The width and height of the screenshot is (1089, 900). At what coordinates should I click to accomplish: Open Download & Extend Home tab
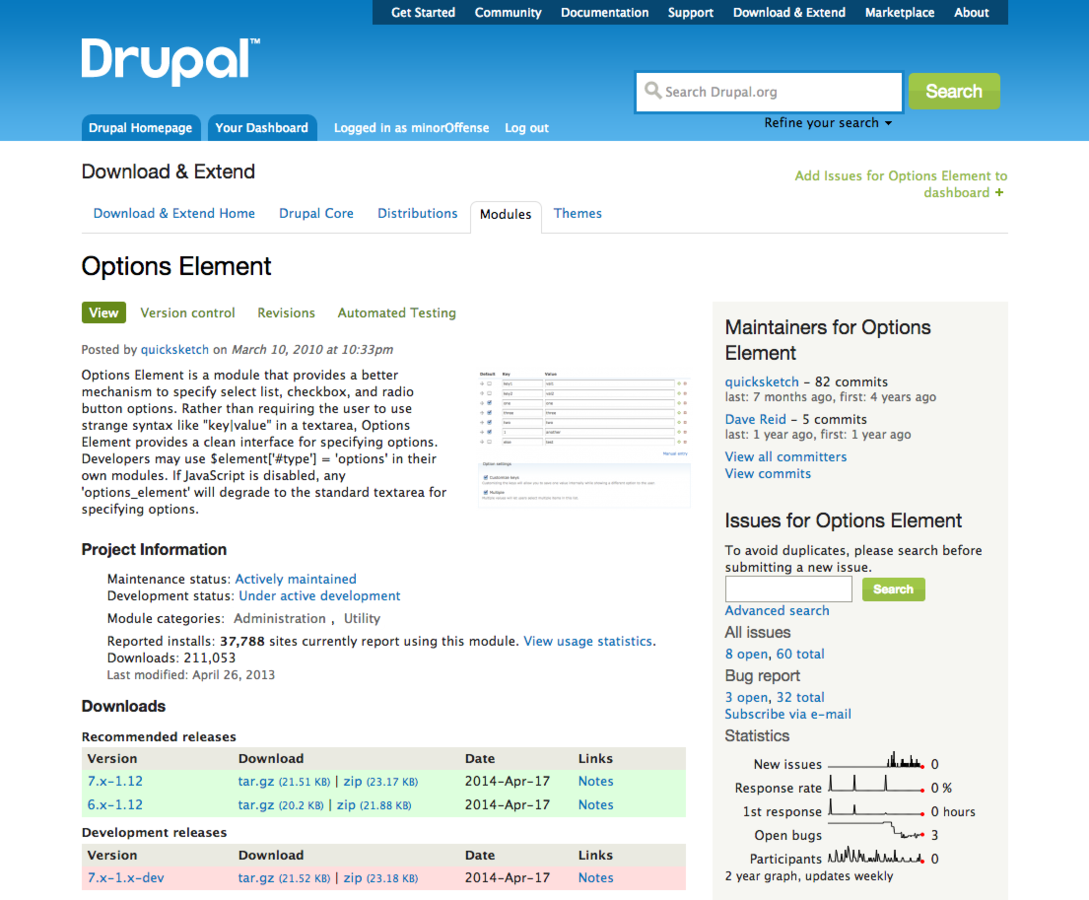(x=174, y=213)
